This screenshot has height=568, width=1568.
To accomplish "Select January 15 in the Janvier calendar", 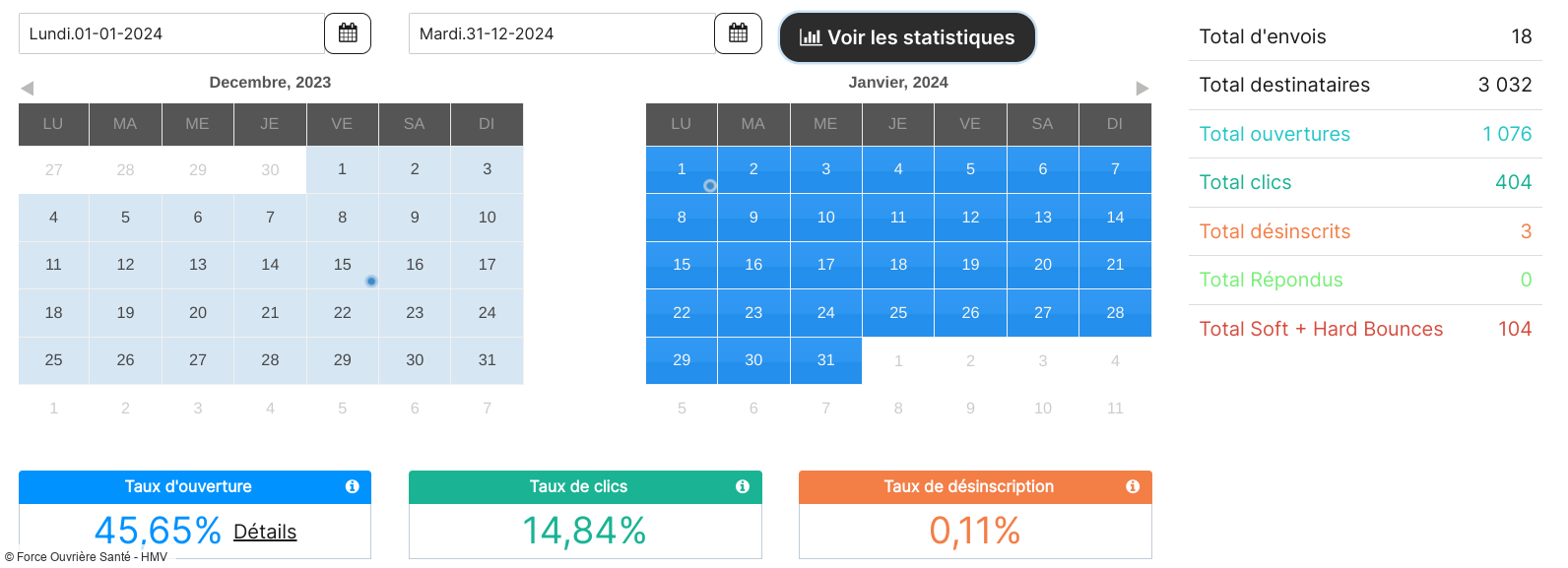I will click(x=681, y=265).
